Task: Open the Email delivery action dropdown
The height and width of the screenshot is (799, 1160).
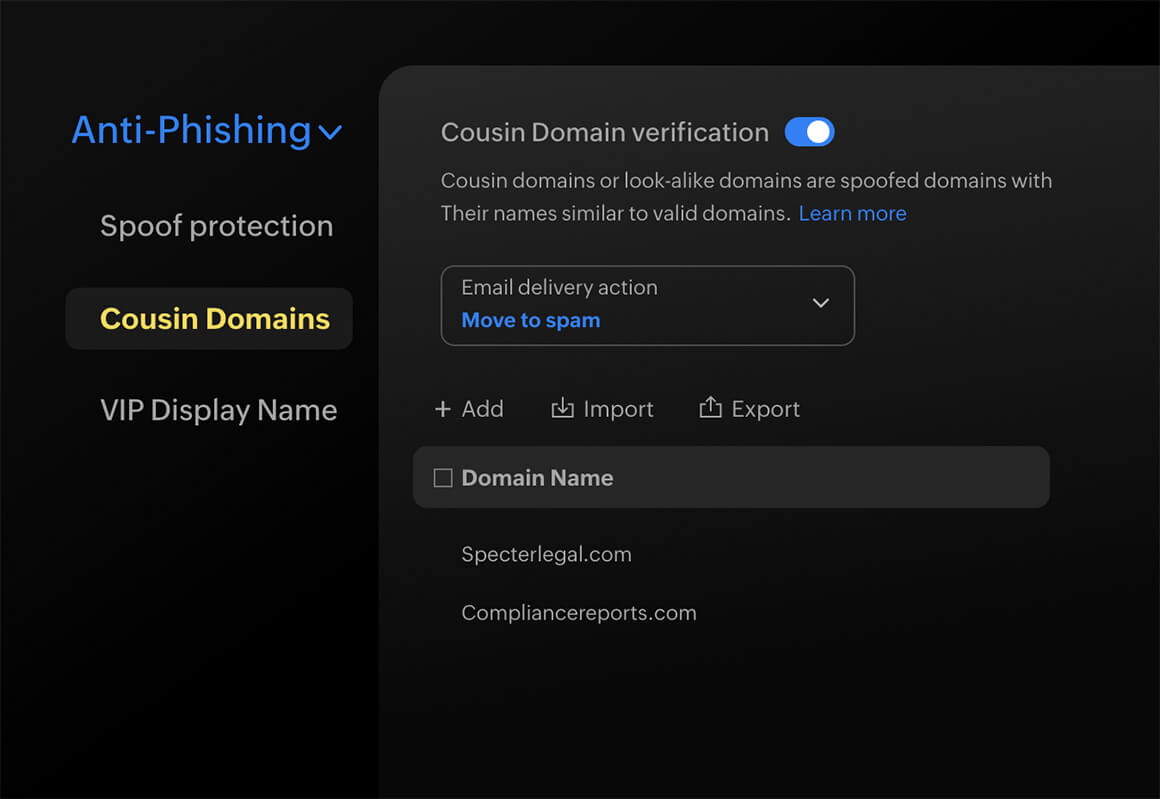Action: click(x=647, y=305)
